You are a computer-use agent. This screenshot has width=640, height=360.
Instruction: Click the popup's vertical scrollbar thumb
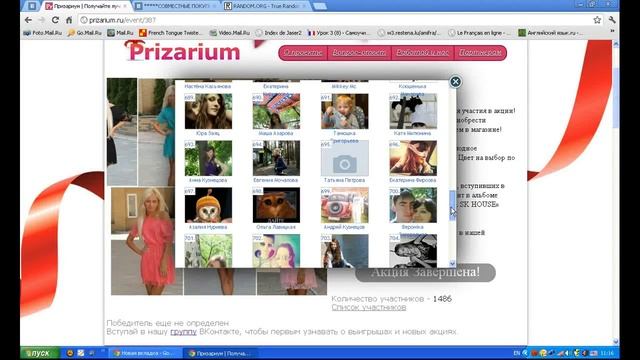click(452, 205)
